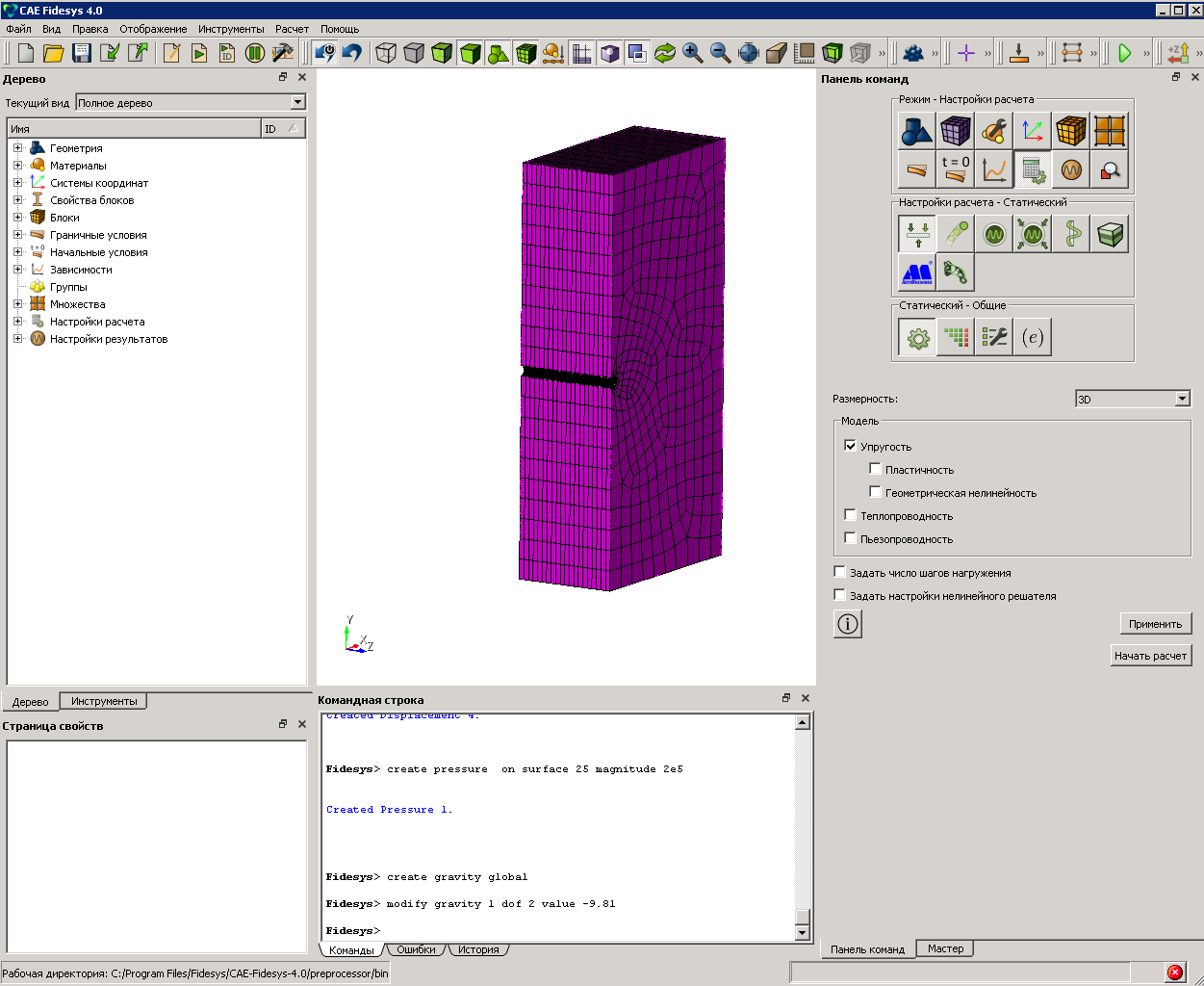Select calculation settings calculator icon
Image resolution: width=1204 pixels, height=986 pixels.
[1032, 169]
